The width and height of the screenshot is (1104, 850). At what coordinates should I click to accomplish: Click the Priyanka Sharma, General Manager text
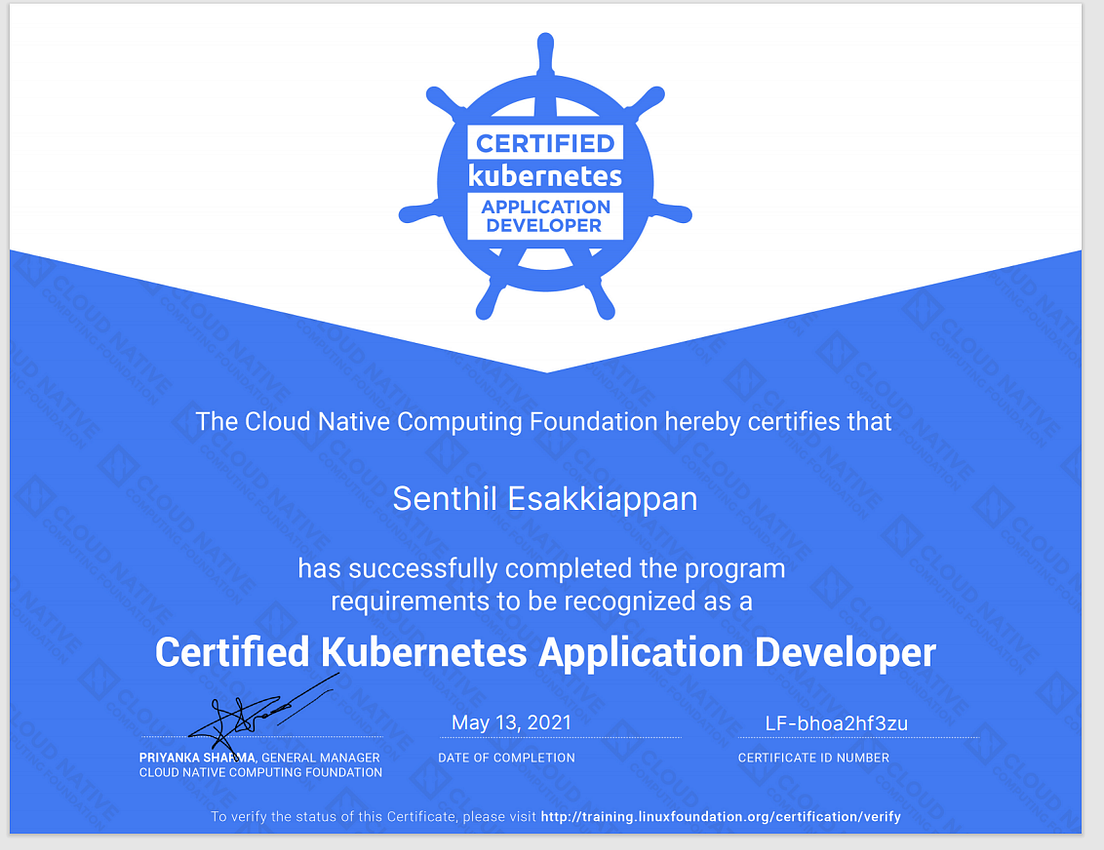[259, 758]
